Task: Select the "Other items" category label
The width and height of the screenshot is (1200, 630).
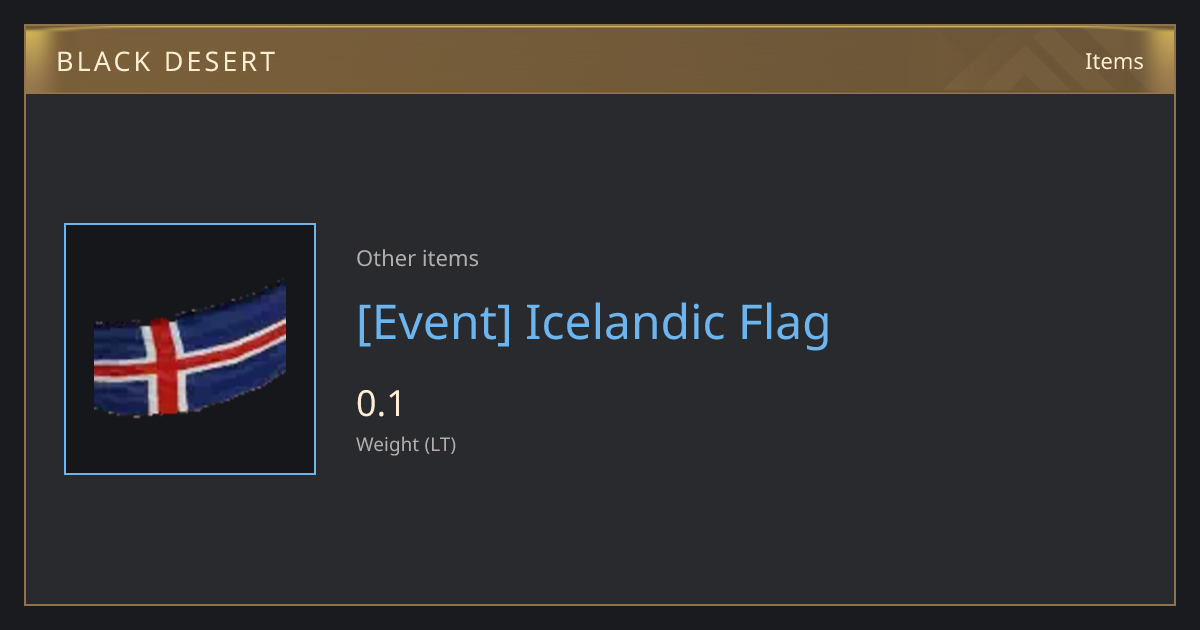Action: click(417, 258)
